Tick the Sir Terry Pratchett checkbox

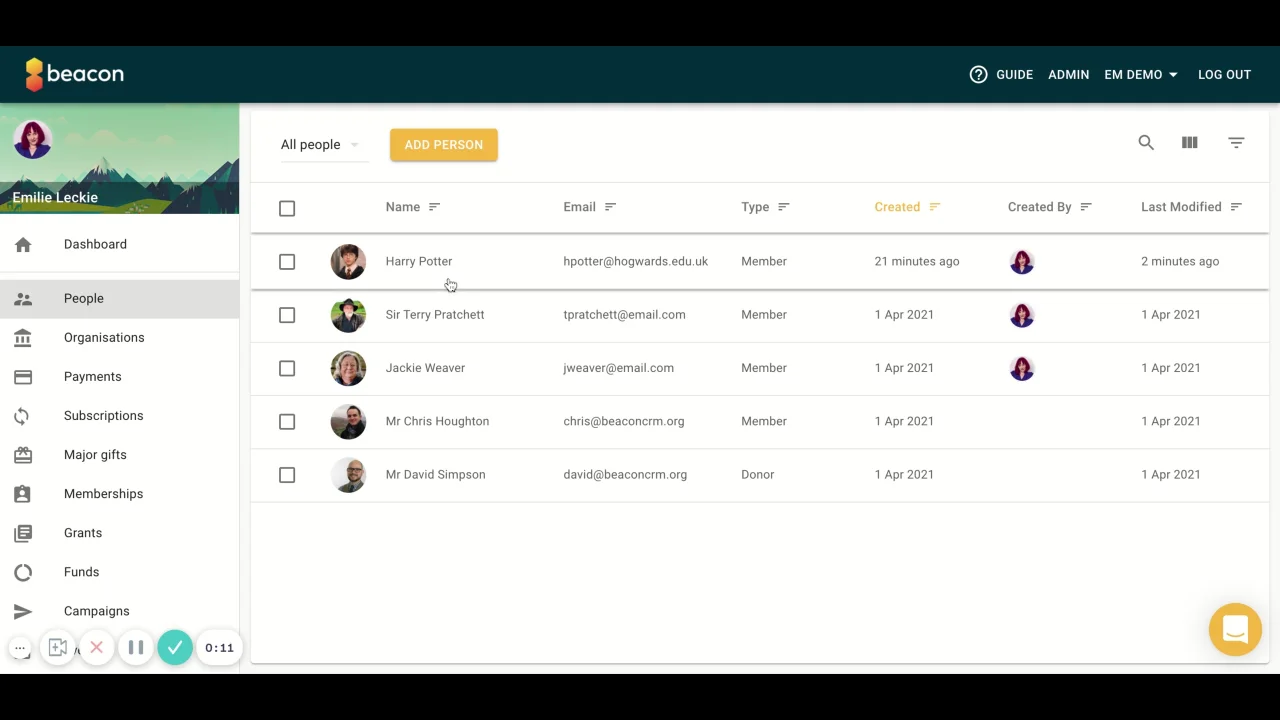[287, 315]
